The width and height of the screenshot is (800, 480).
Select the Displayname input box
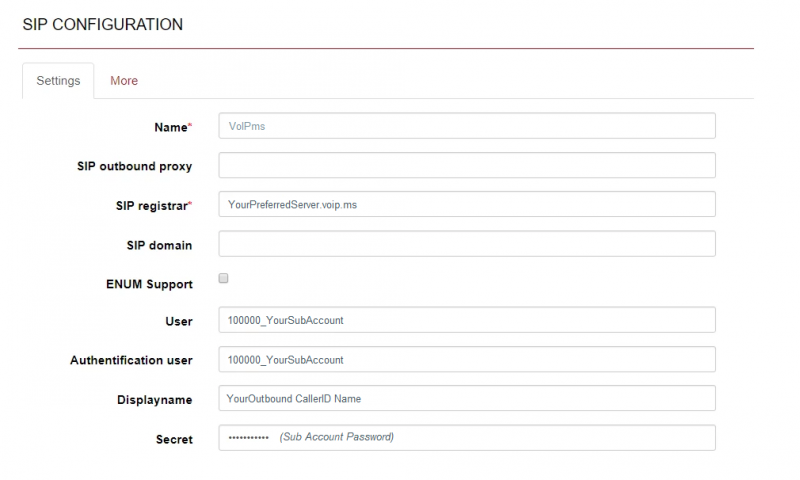[467, 398]
